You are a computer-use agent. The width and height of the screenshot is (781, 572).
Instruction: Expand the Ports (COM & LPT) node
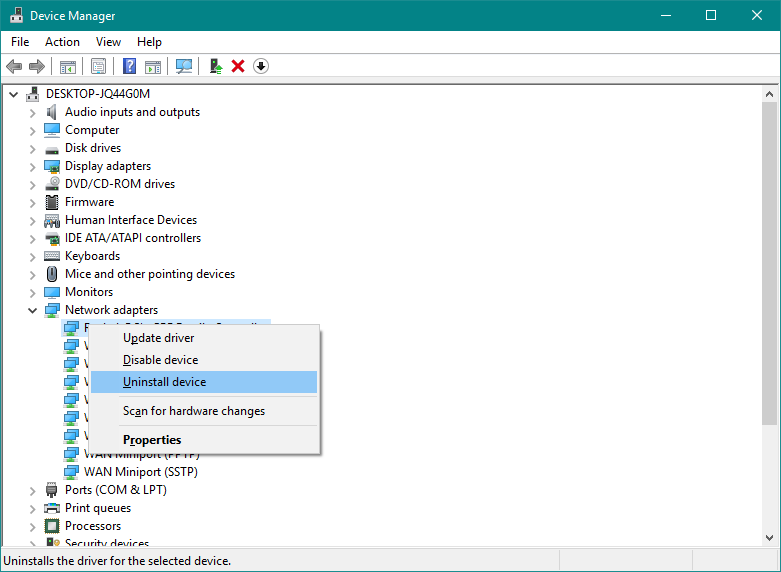32,490
